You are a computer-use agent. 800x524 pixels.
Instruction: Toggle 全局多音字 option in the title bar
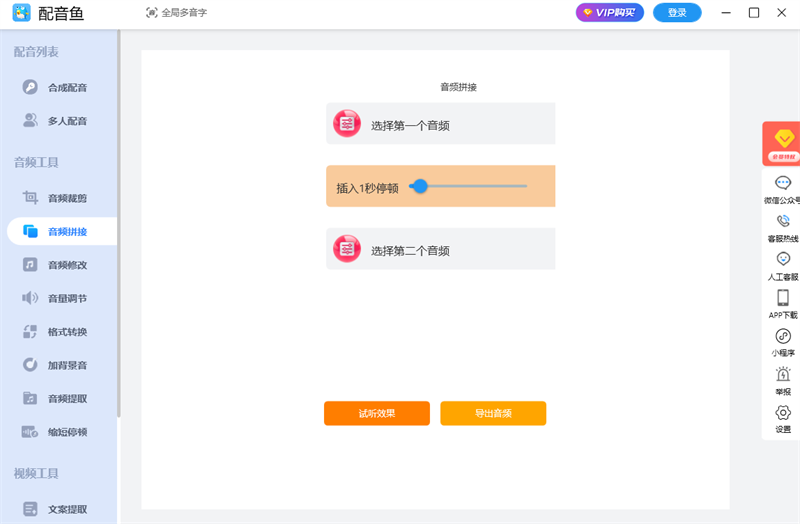[x=177, y=13]
